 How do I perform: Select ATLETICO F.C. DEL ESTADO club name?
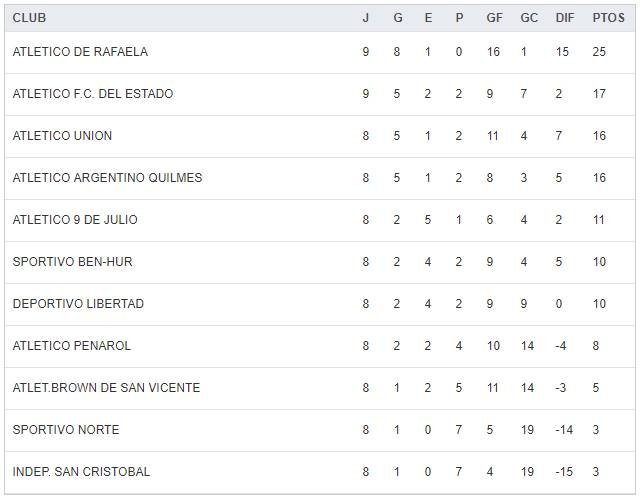93,94
